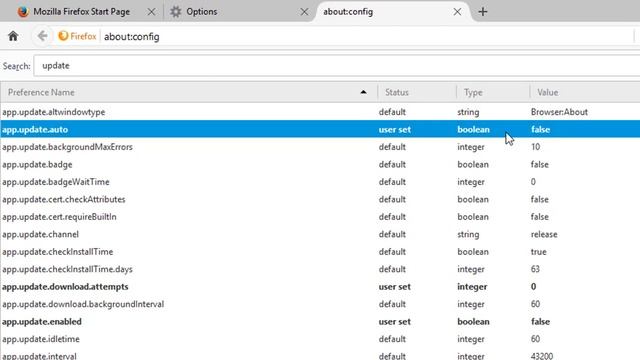640x360 pixels.
Task: Select the app.update.badge preference
Action: click(320, 164)
